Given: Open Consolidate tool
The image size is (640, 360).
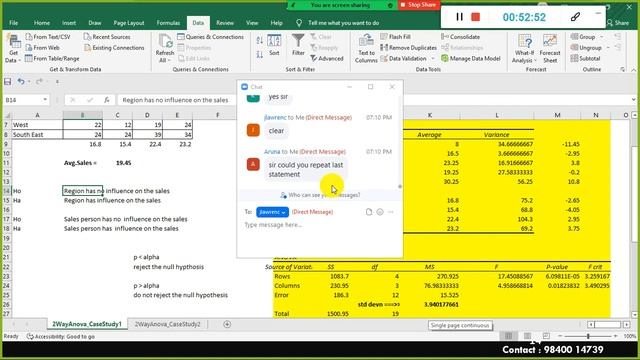Looking at the screenshot, I should click(460, 37).
